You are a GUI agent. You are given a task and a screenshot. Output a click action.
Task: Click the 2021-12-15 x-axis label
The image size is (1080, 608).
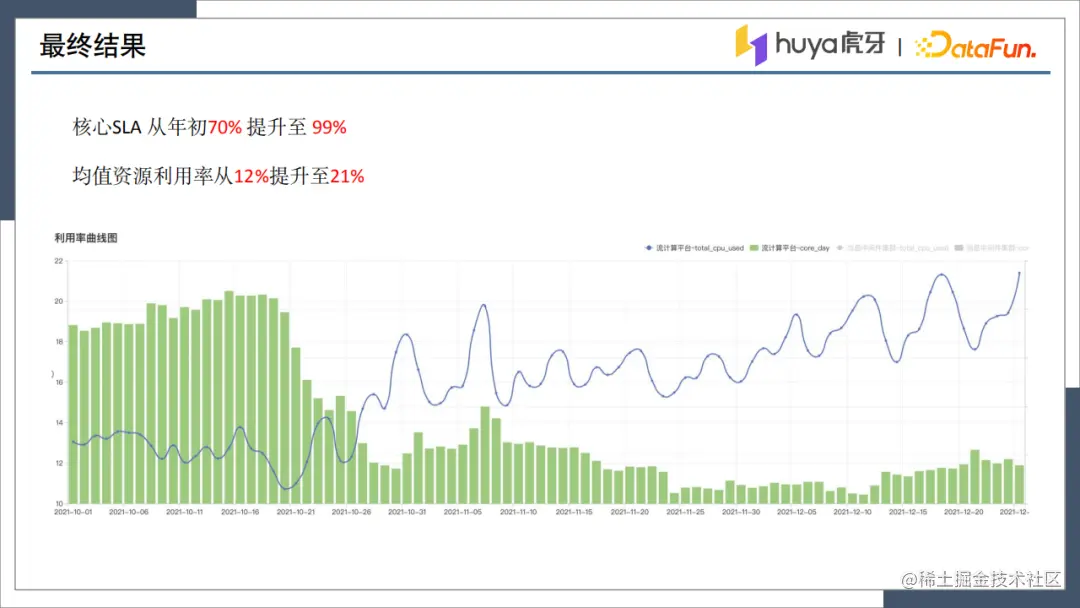tap(908, 512)
